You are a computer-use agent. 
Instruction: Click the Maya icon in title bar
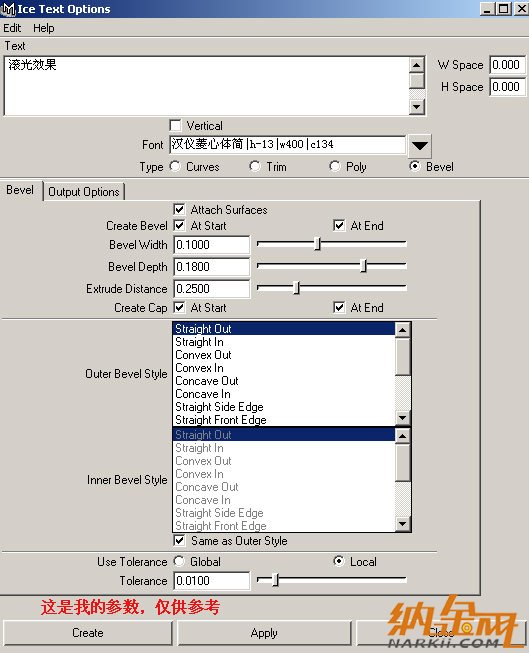8,9
